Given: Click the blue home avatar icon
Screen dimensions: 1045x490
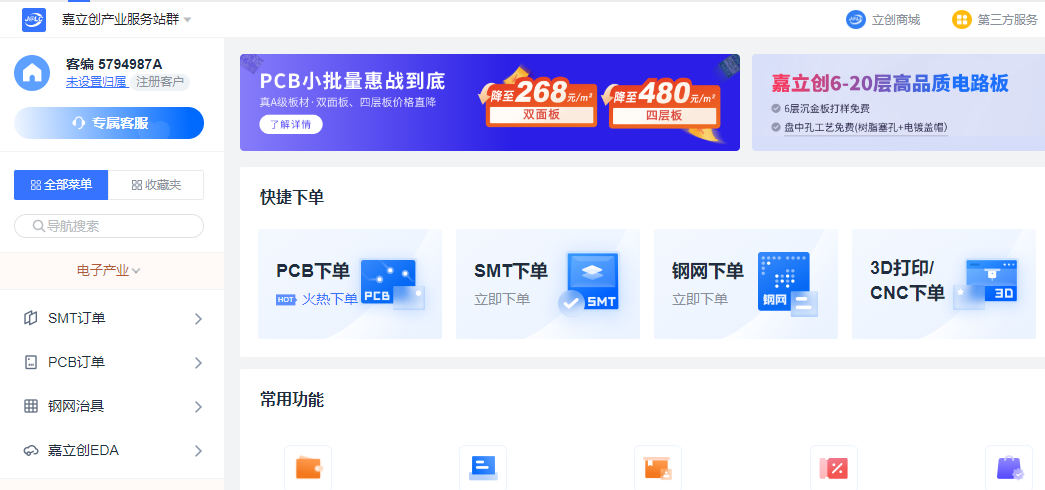Looking at the screenshot, I should coord(32,73).
